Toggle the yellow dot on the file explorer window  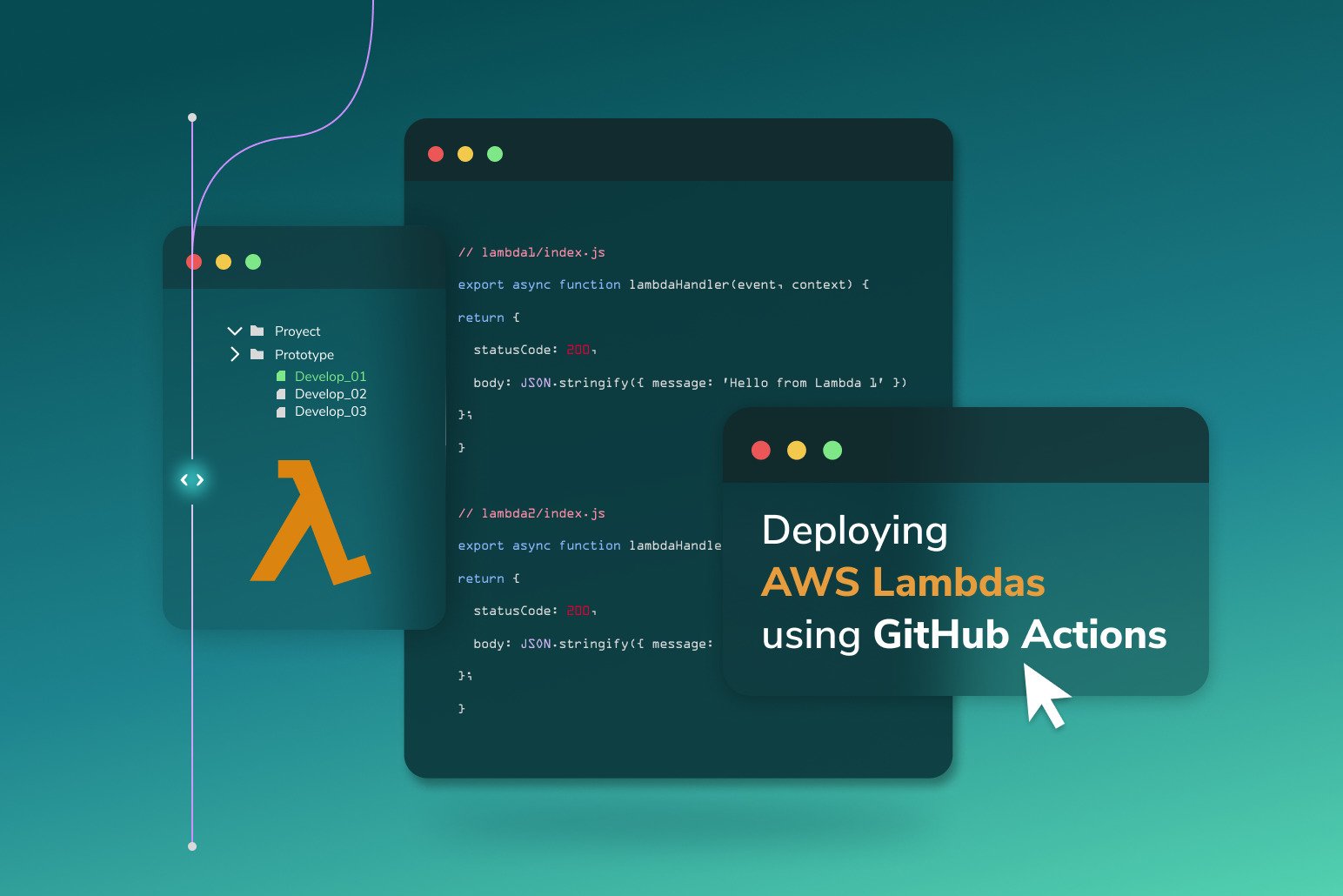224,261
